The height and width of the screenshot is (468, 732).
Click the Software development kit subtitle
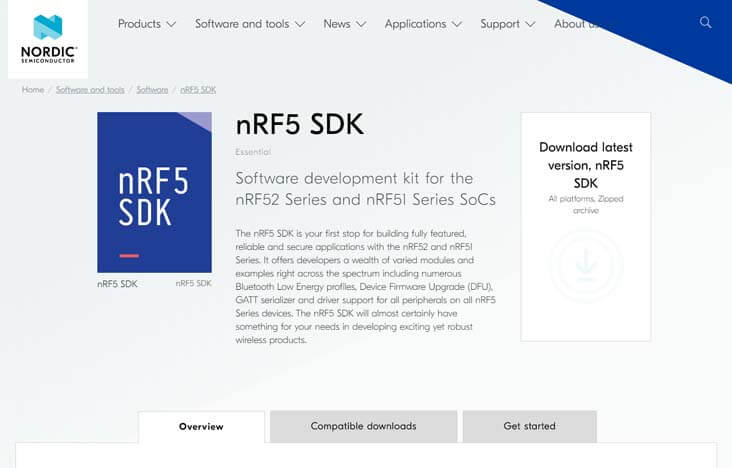[x=365, y=189]
